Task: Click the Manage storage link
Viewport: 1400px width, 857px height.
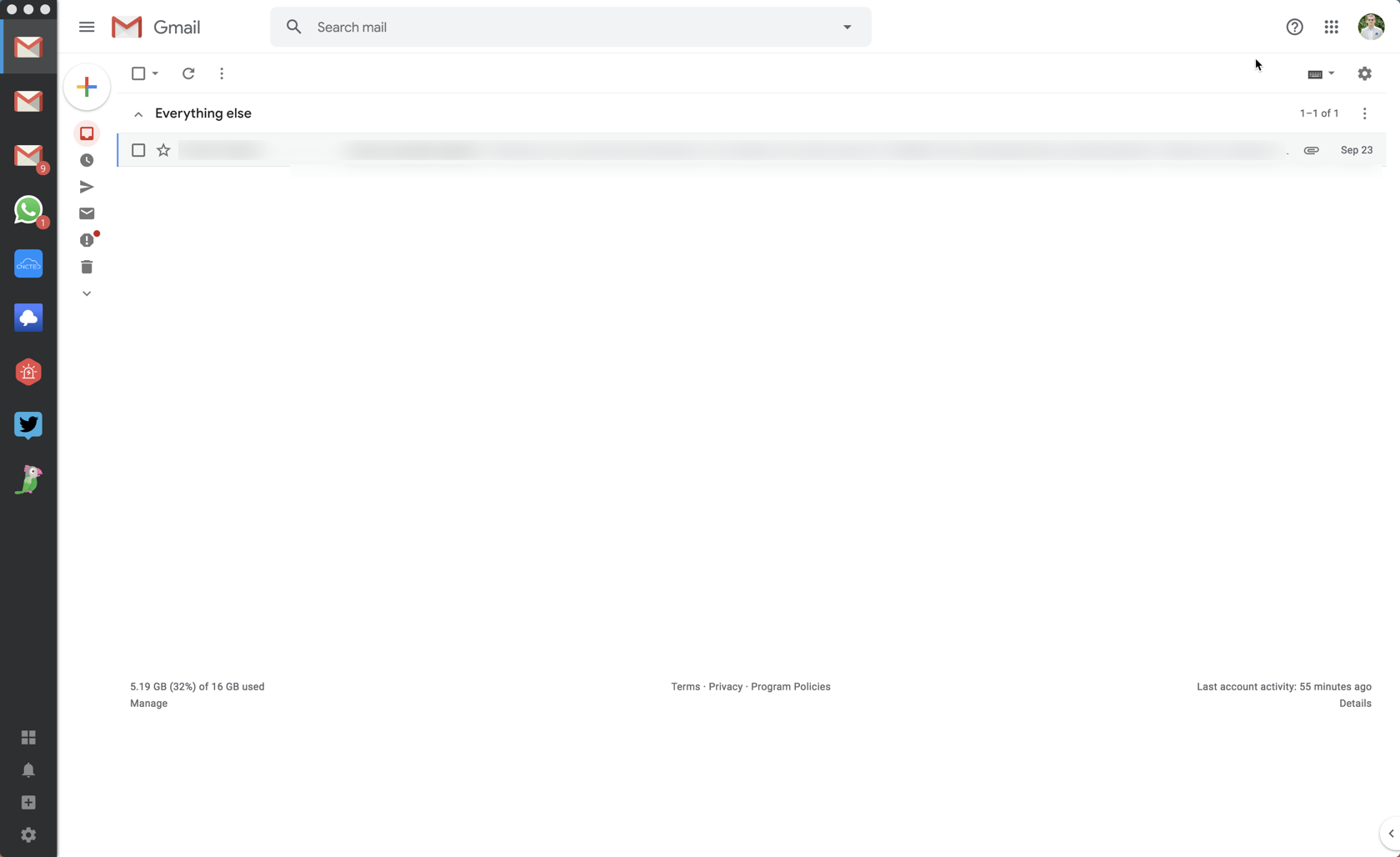Action: click(x=148, y=704)
